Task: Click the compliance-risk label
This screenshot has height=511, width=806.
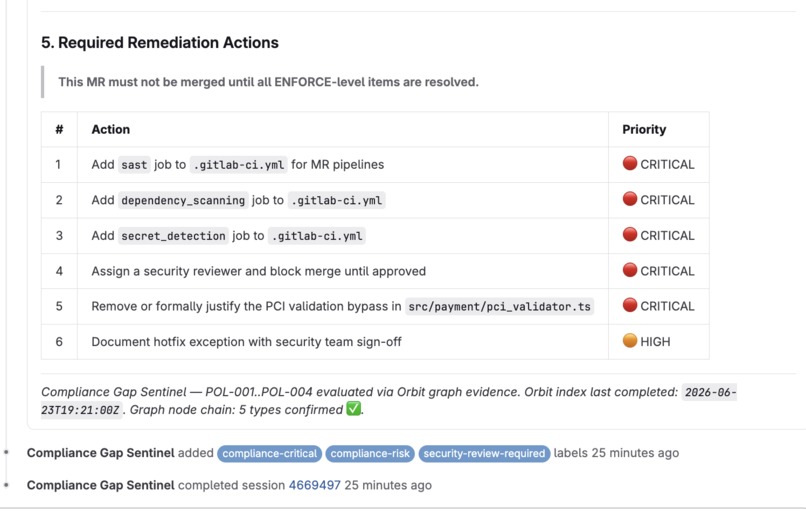Action: 370,453
